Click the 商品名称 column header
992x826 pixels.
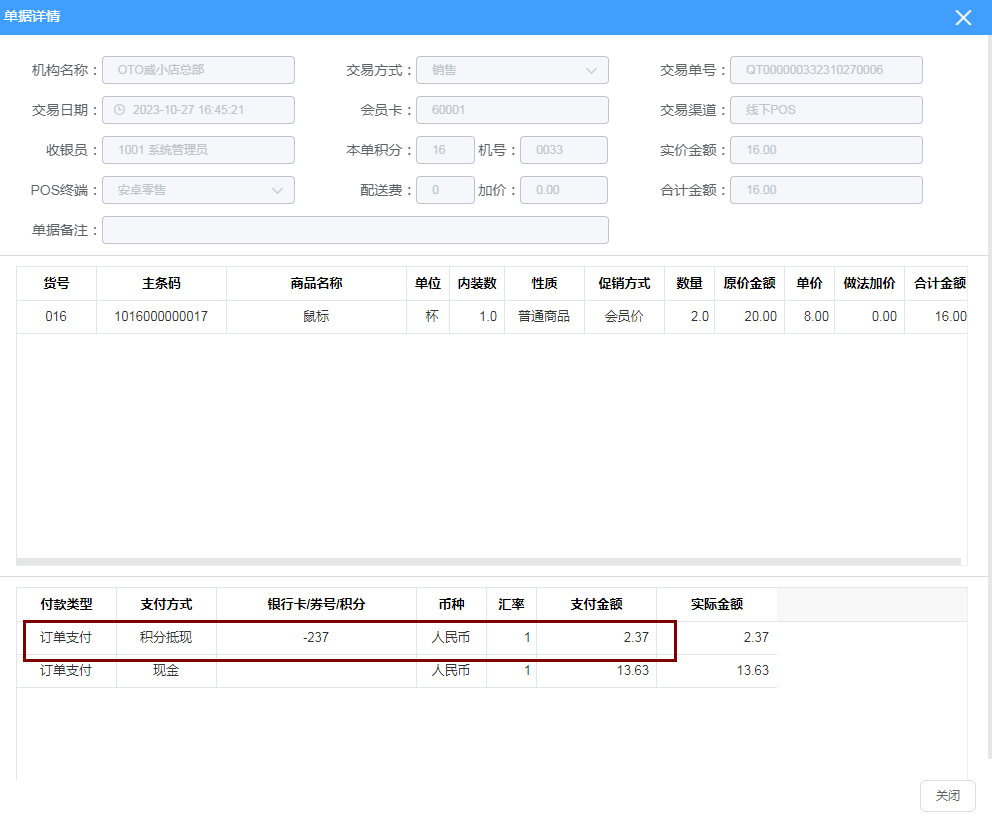click(x=316, y=283)
